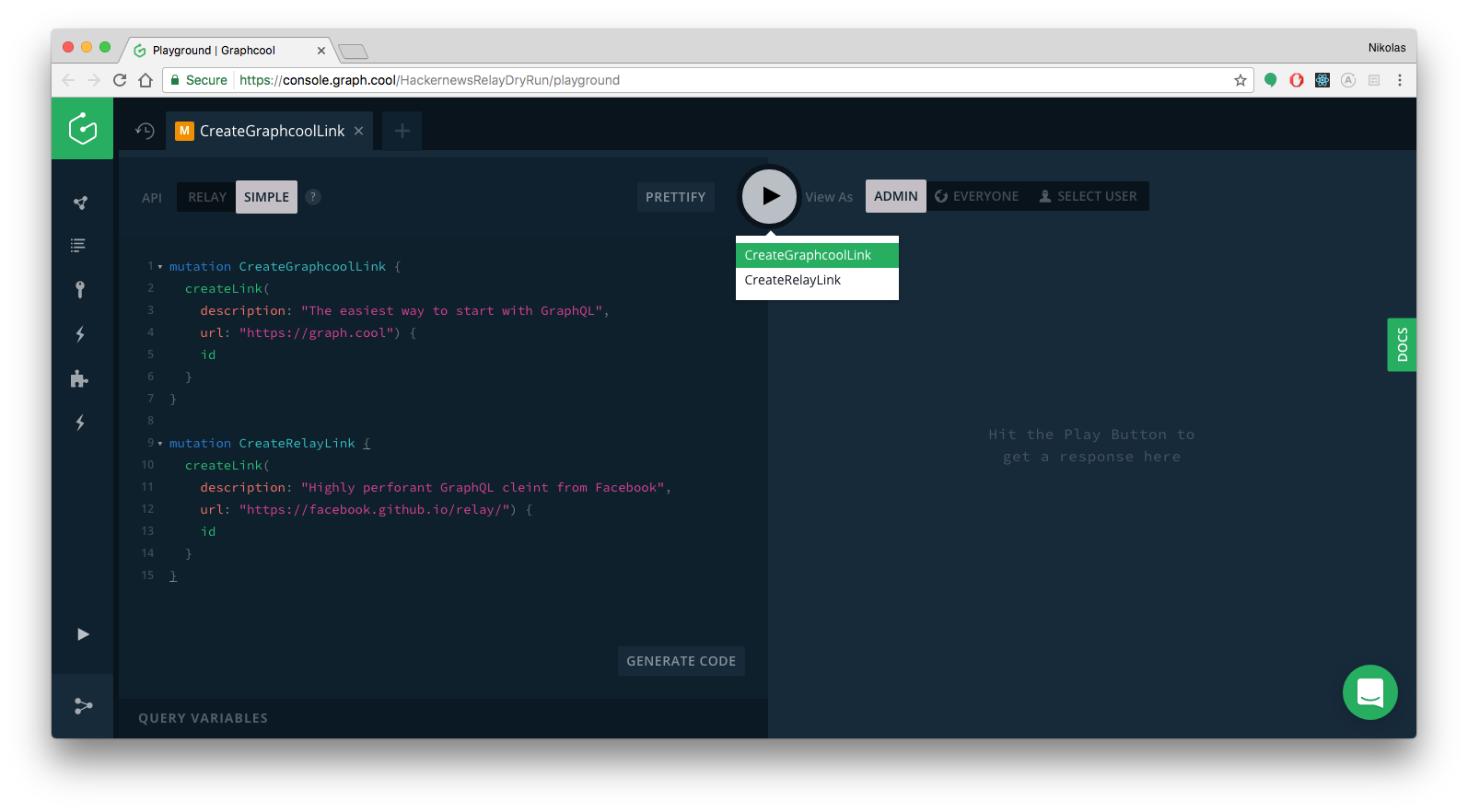Click the Secure lock indicator
Image resolution: width=1468 pixels, height=812 pixels.
[x=199, y=80]
